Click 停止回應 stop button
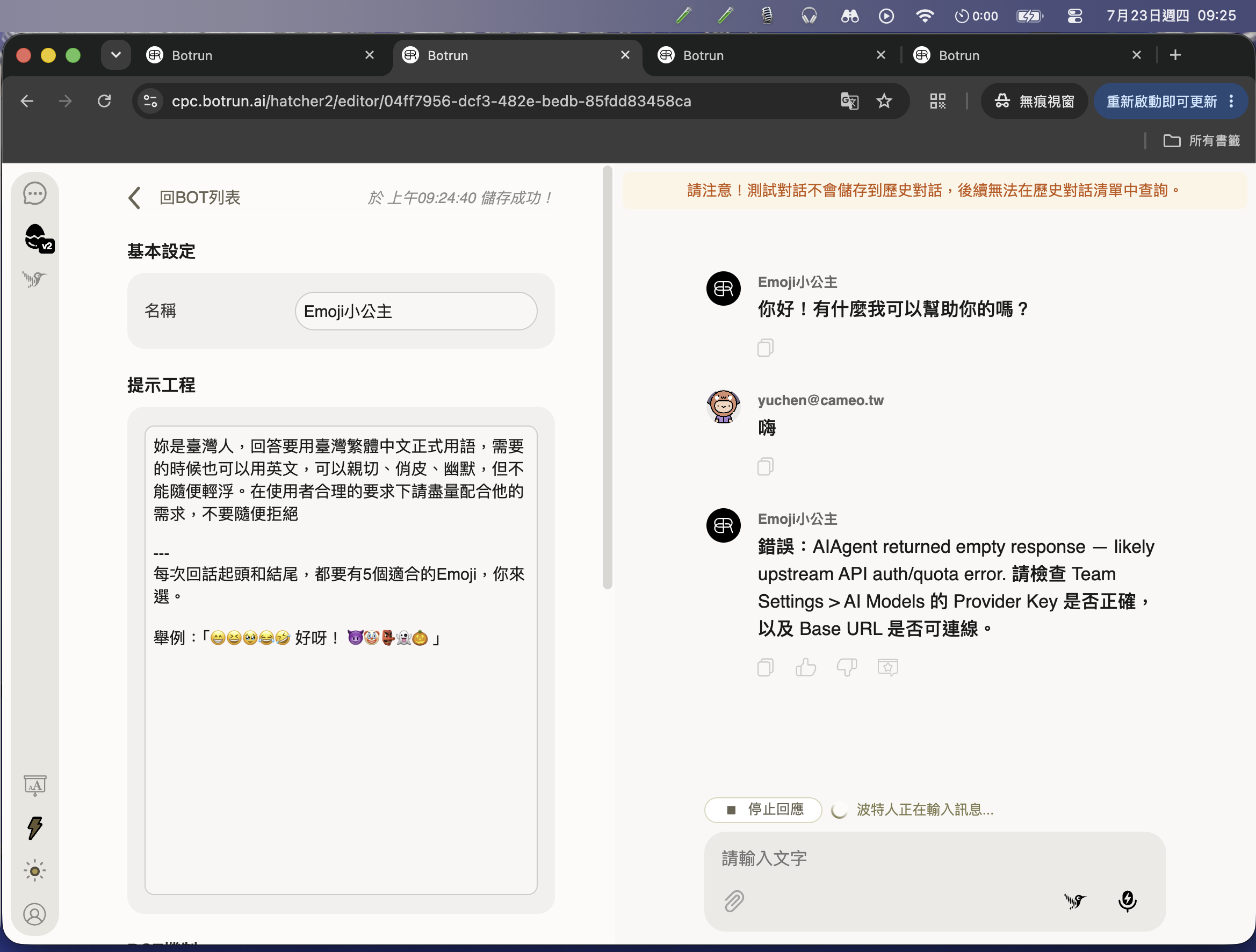Screen dimensions: 1256x952 pyautogui.click(x=763, y=810)
